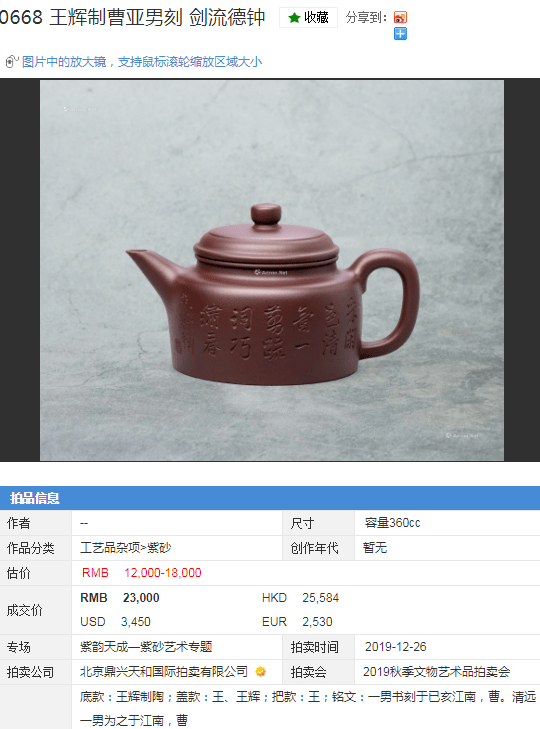Click the 分享到 share label
The image size is (540, 729).
(x=367, y=18)
